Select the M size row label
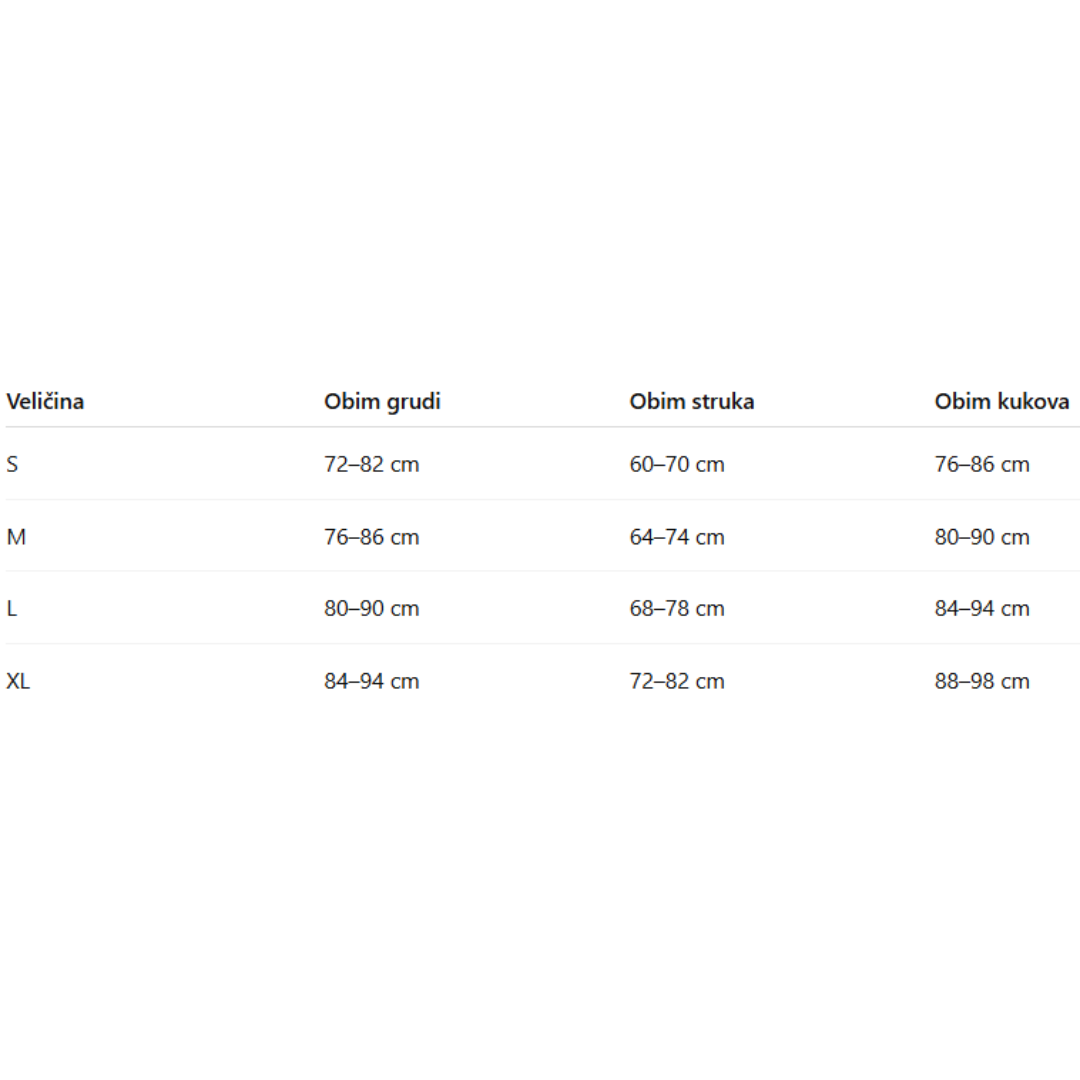 [16, 537]
